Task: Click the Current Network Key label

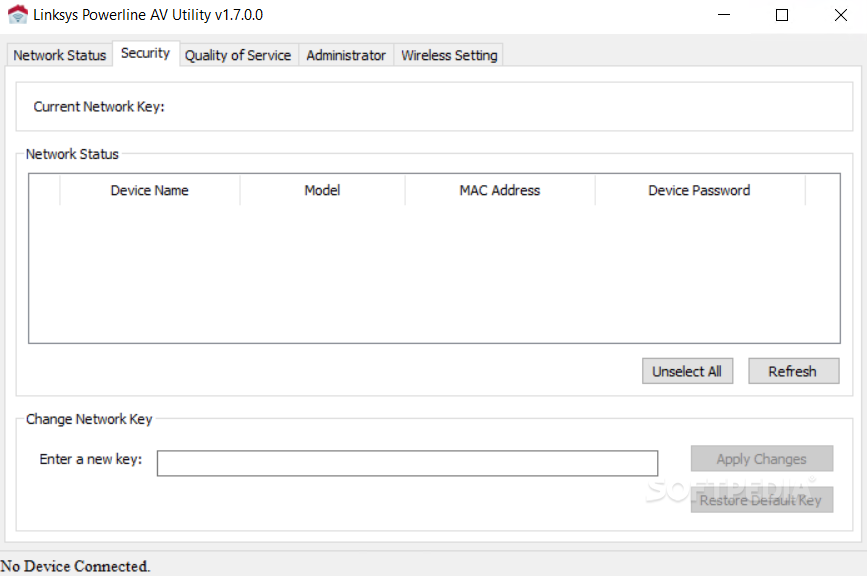Action: pos(99,107)
